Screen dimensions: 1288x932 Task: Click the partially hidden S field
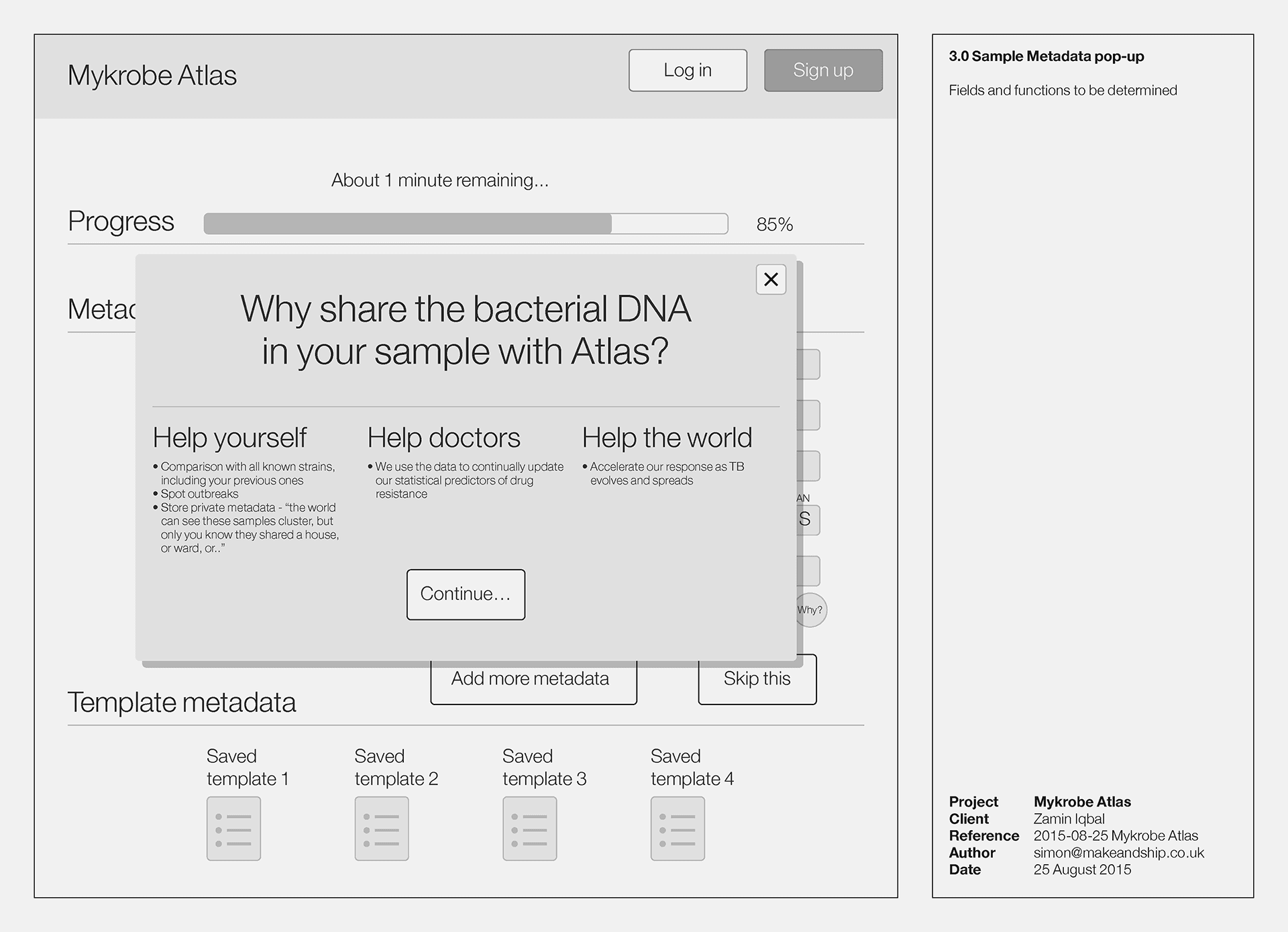(x=808, y=520)
